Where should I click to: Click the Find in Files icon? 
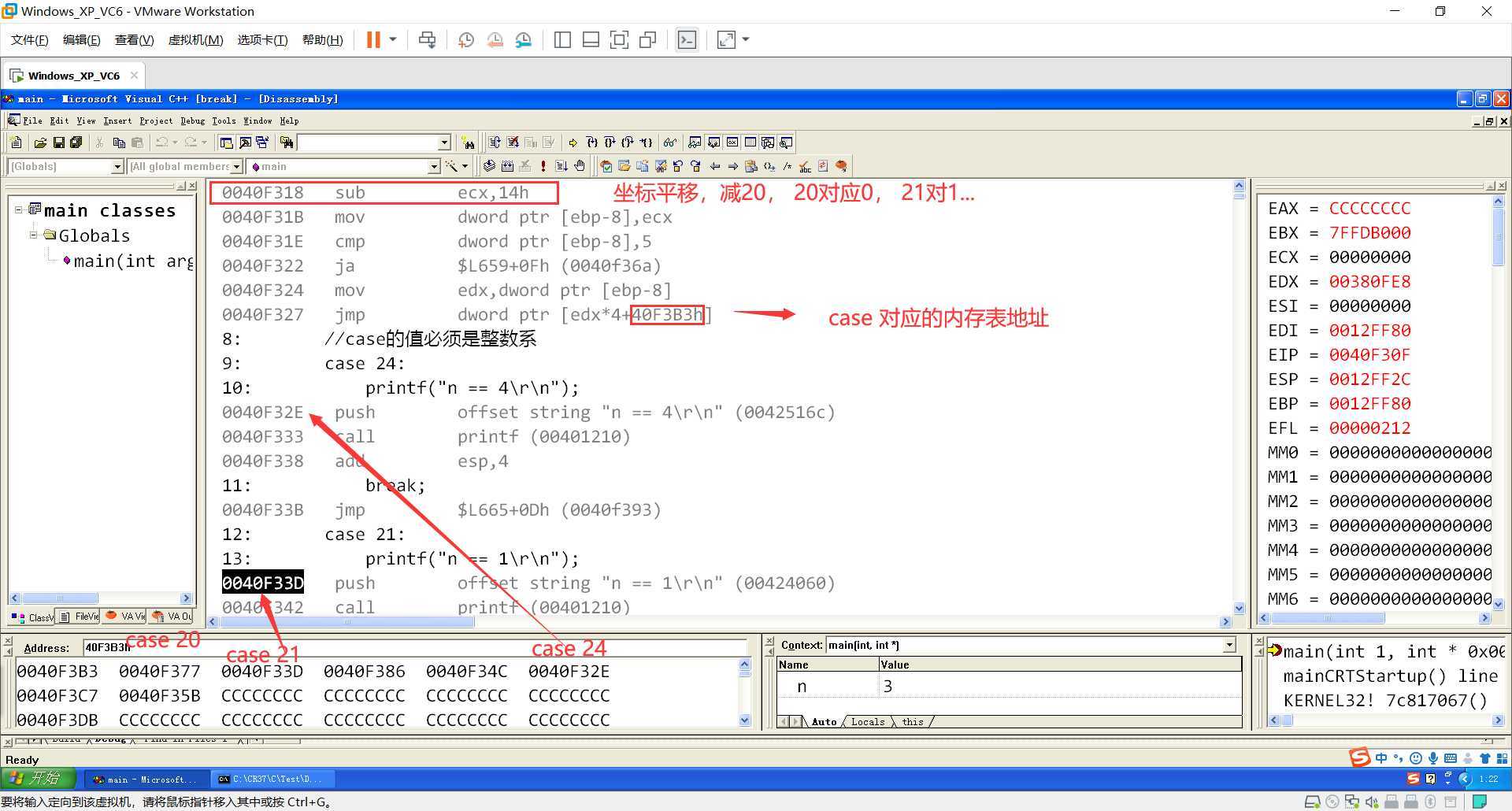click(x=287, y=143)
